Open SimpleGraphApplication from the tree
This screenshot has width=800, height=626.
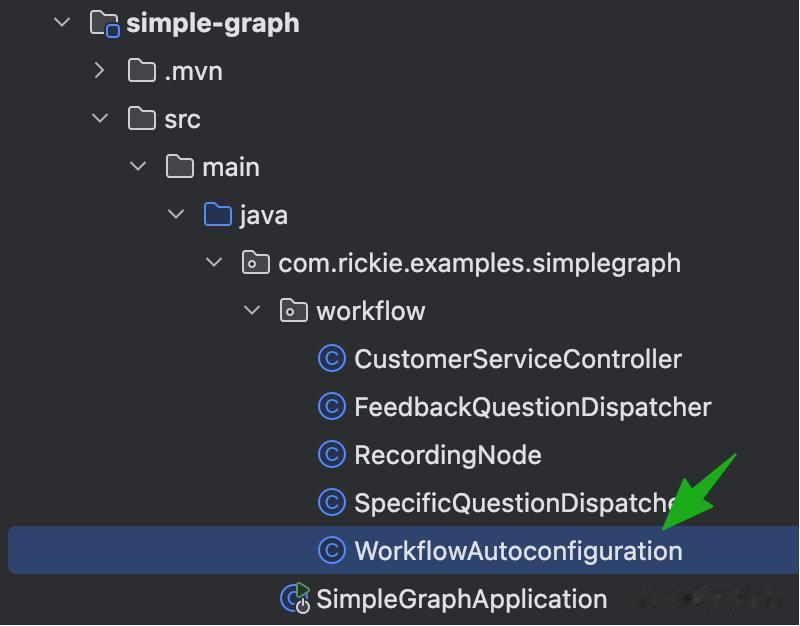tap(461, 599)
